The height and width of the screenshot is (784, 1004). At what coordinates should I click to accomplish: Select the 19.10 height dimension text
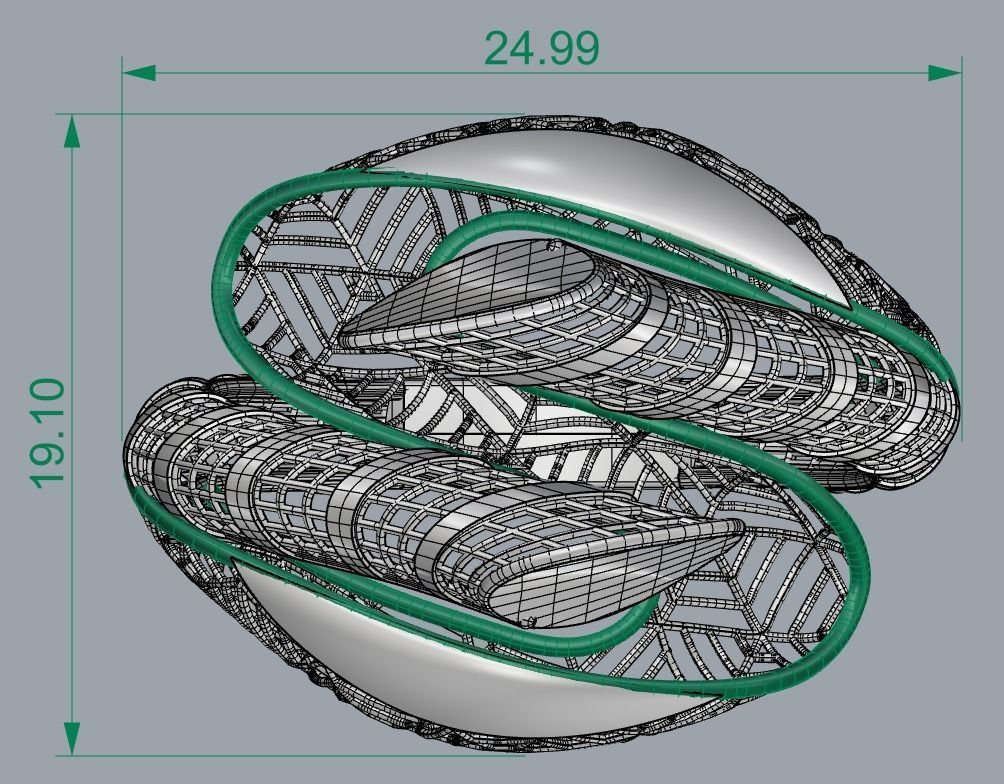(x=49, y=434)
